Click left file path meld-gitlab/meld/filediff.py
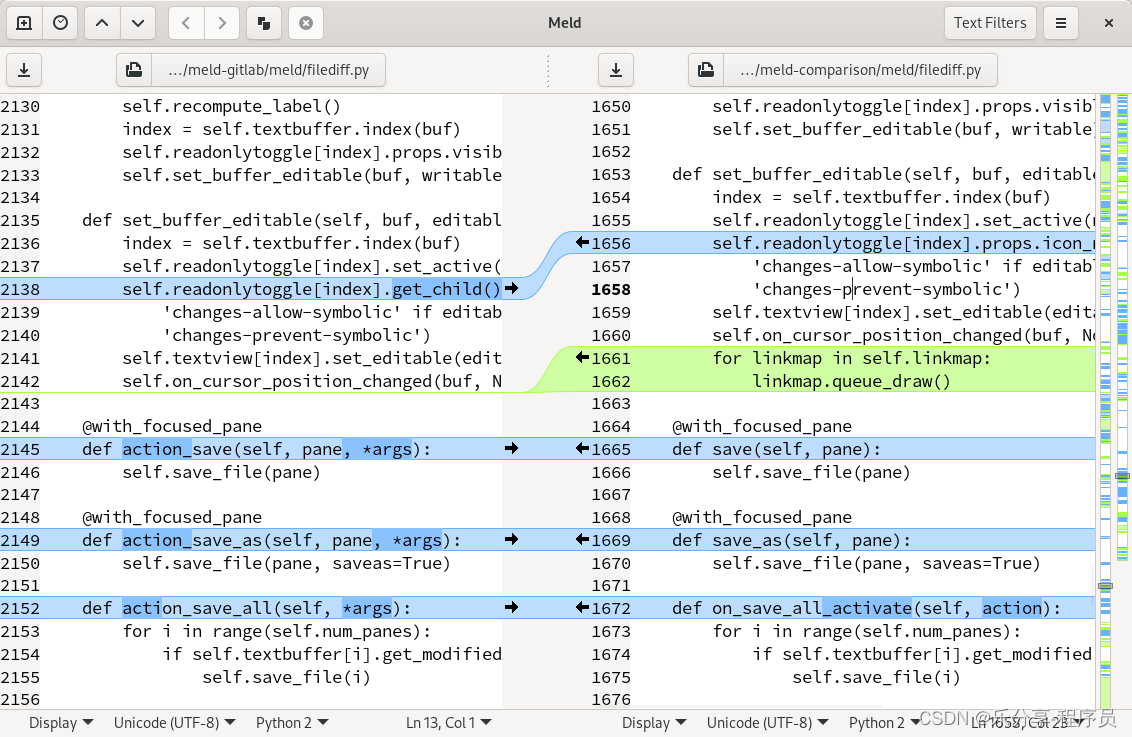 point(269,70)
